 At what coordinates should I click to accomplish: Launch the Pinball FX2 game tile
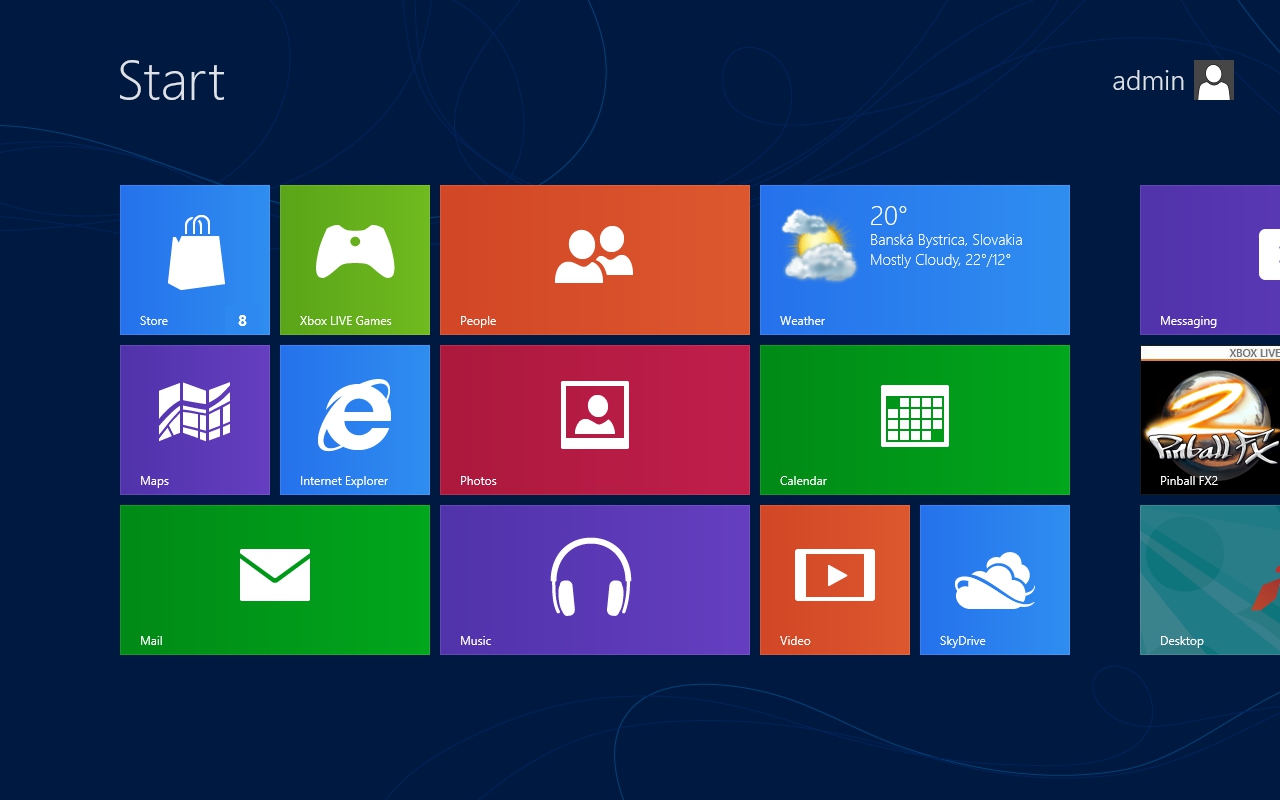pos(1210,420)
